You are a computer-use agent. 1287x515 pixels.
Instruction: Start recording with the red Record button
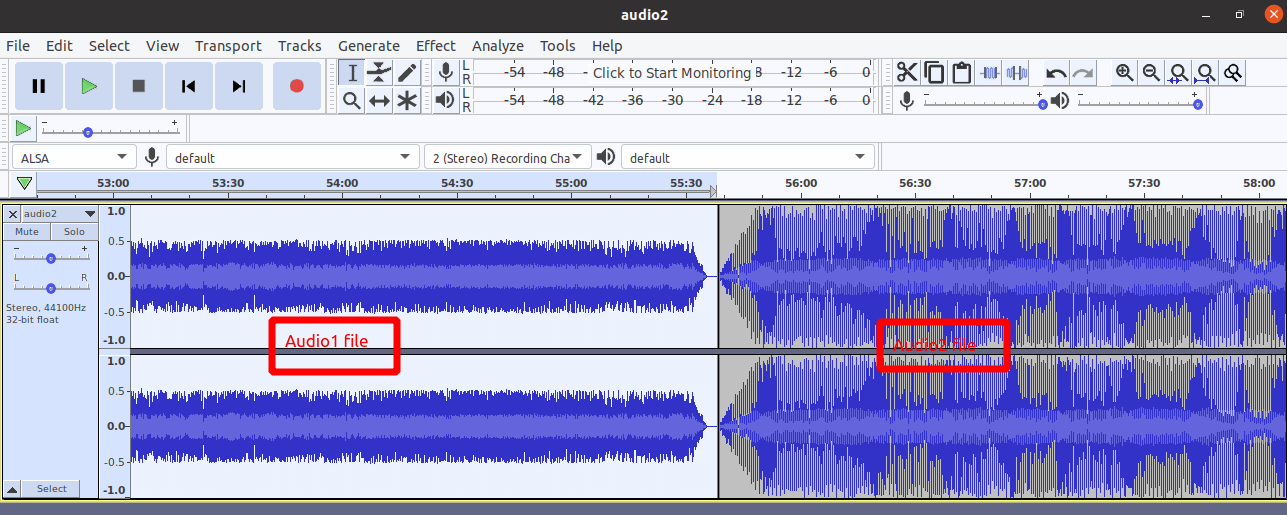coord(297,86)
